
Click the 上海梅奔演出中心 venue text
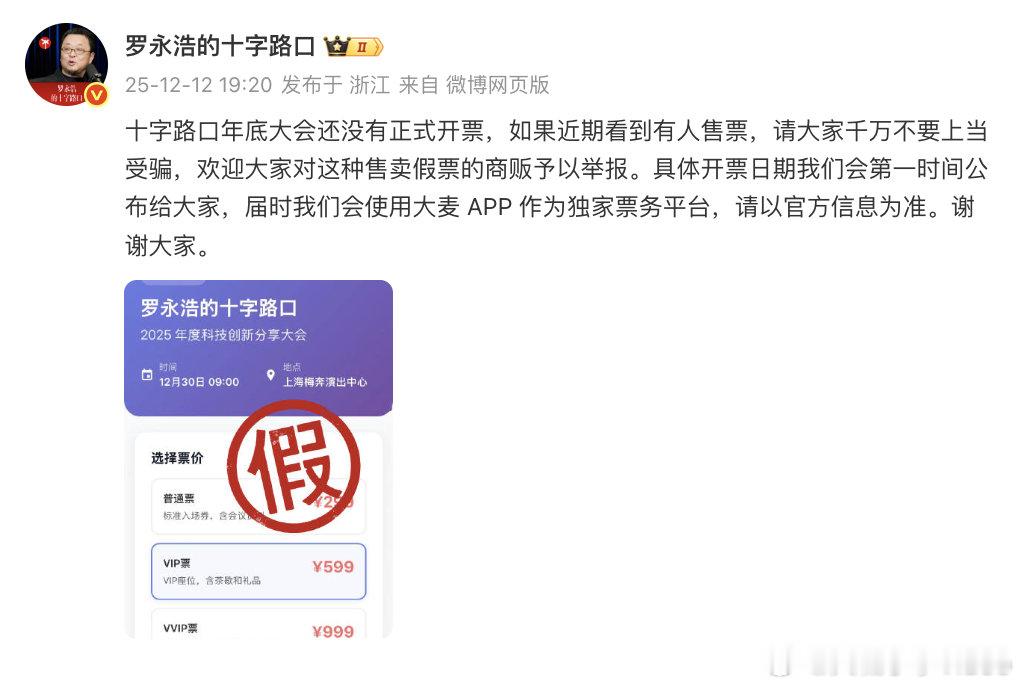click(325, 382)
